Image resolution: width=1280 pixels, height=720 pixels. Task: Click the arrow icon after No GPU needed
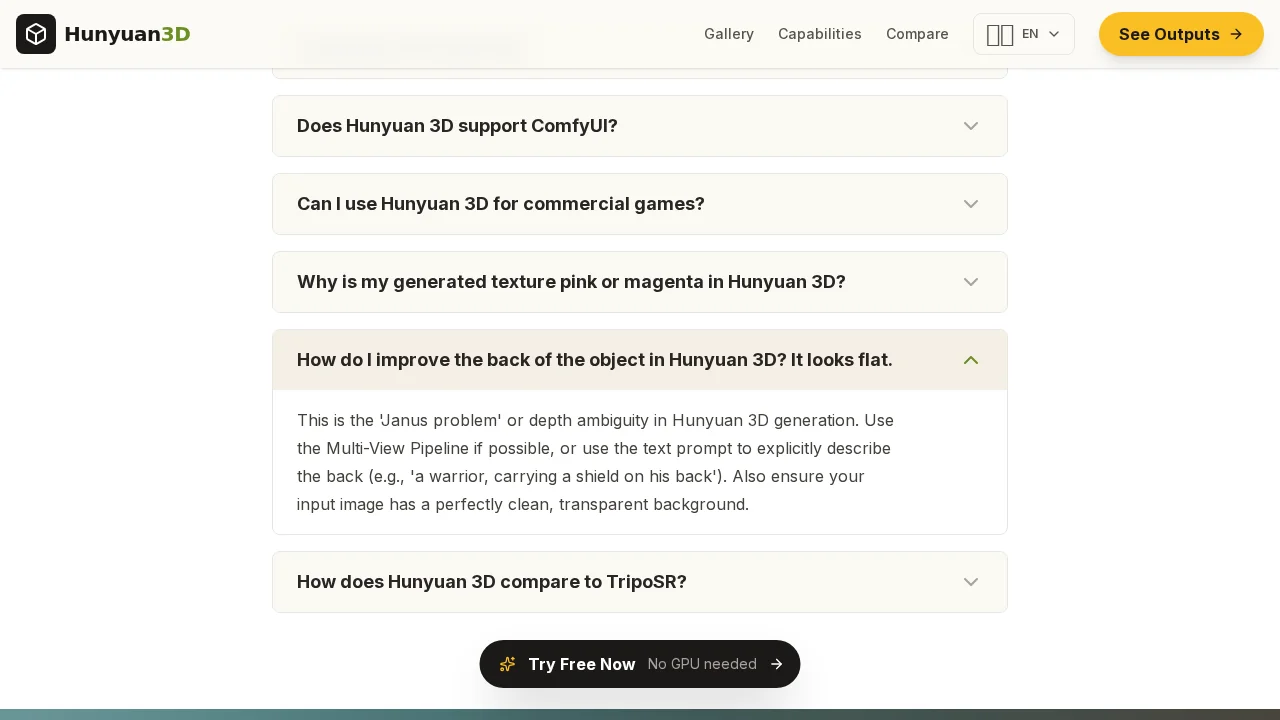(776, 664)
